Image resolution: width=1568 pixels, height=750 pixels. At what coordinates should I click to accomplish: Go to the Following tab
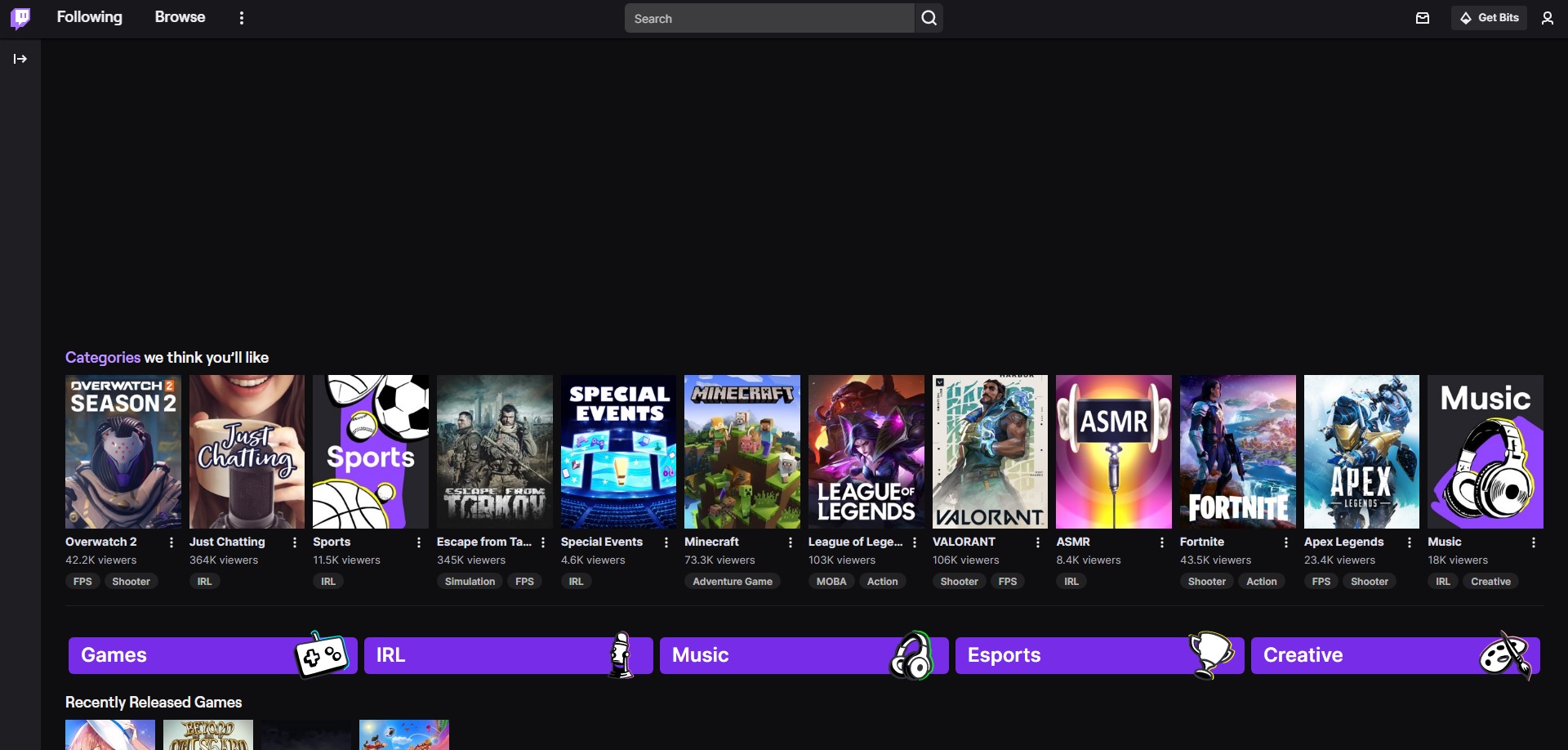tap(90, 17)
